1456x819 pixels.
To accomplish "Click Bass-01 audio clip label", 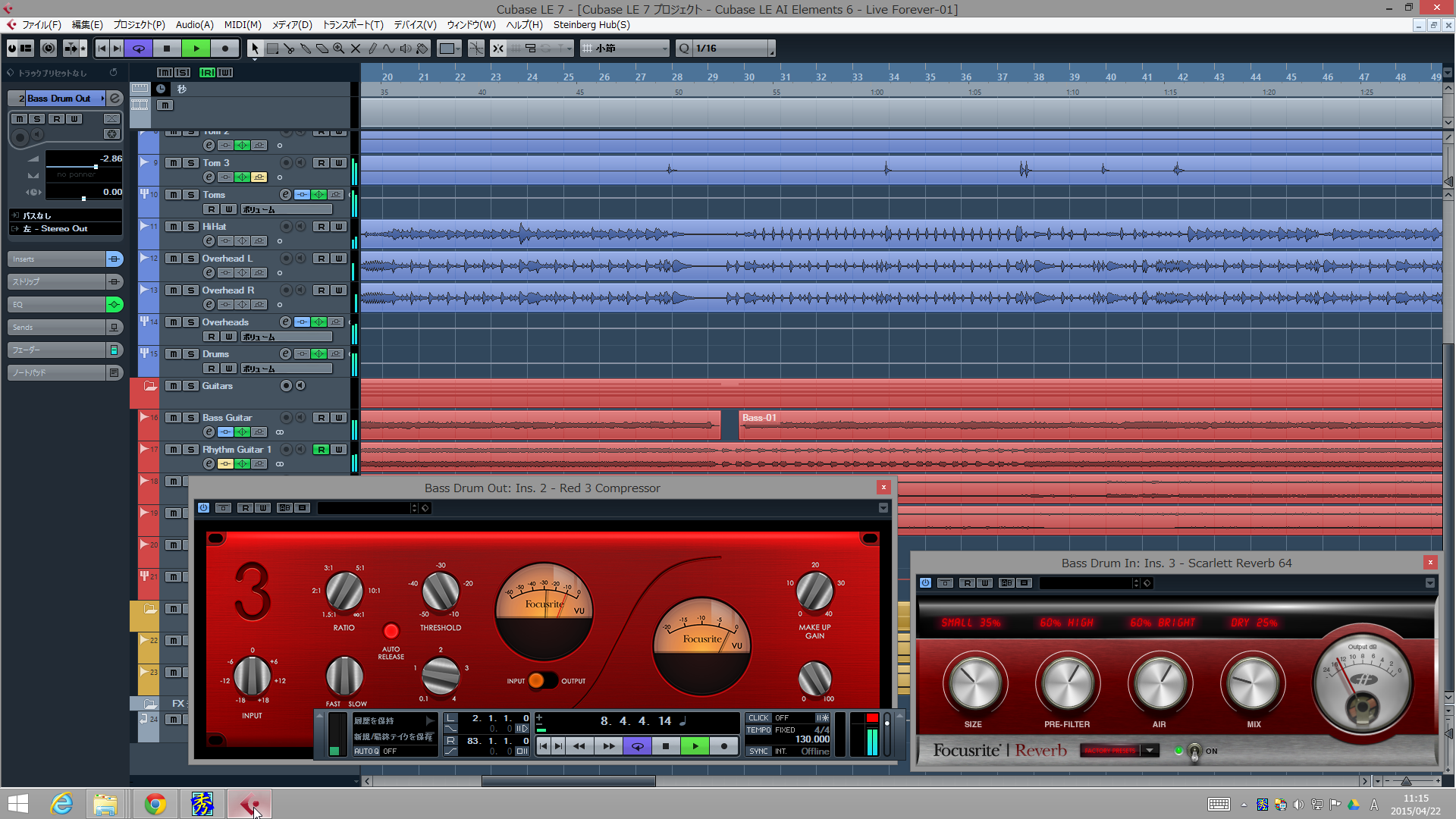I will coord(759,418).
